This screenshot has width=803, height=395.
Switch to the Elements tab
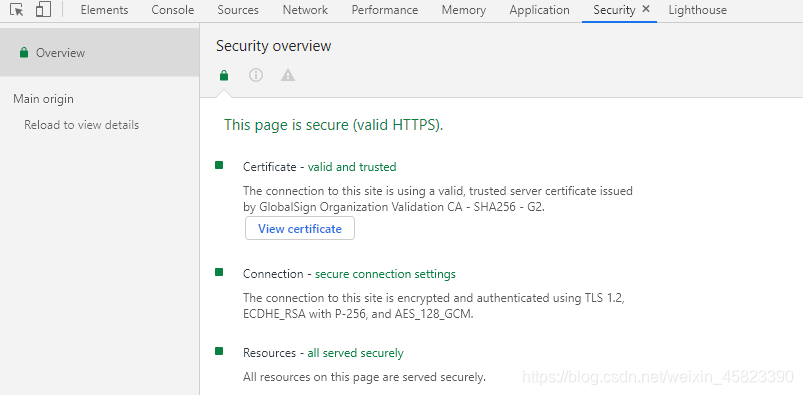104,10
